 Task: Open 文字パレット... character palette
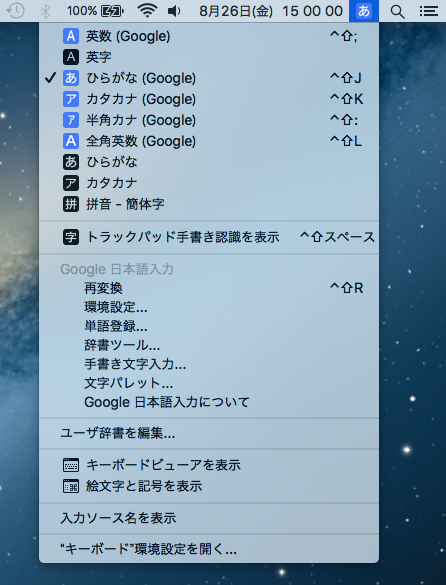click(209, 383)
